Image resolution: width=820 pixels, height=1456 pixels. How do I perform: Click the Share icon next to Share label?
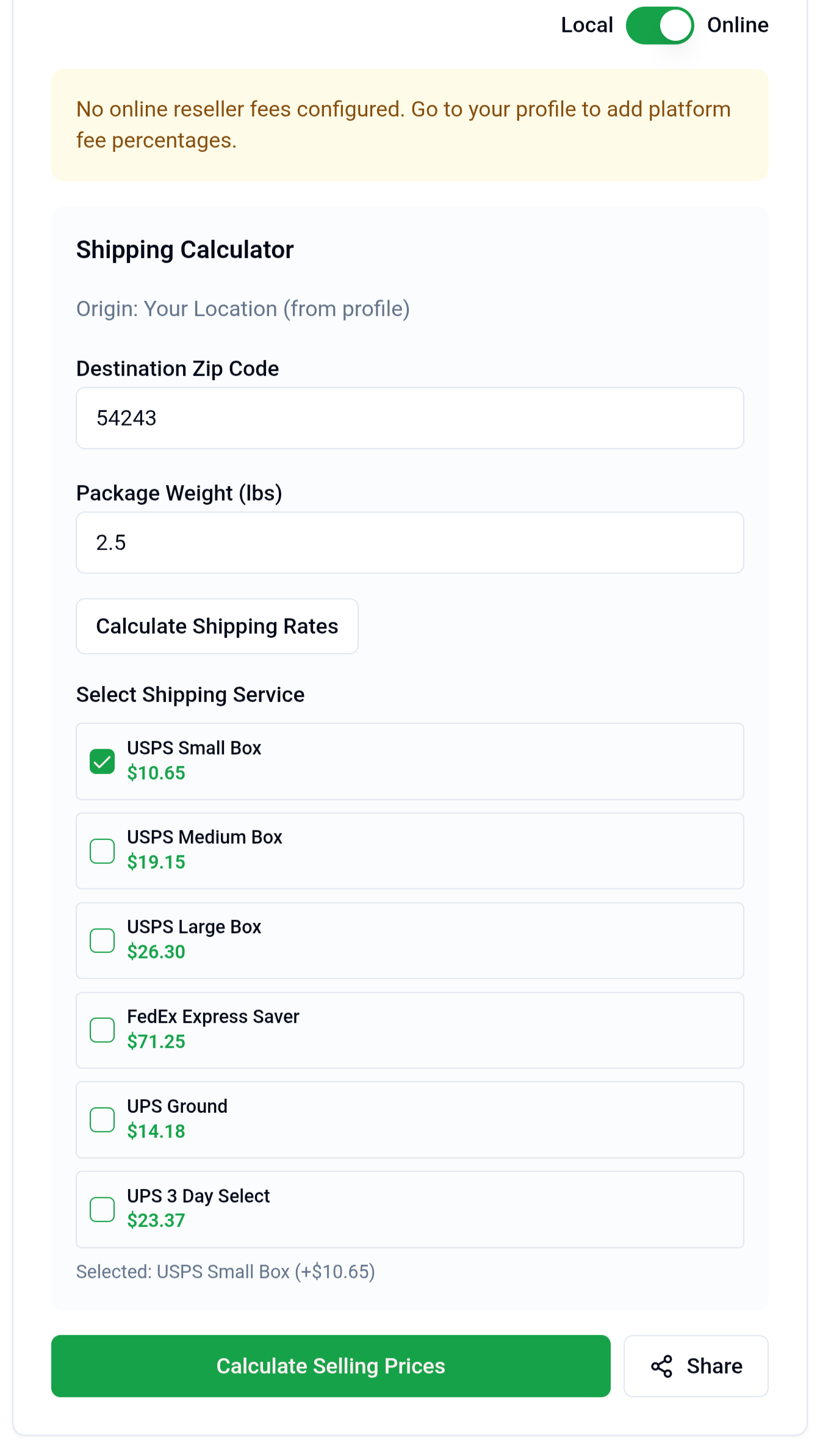tap(662, 1367)
